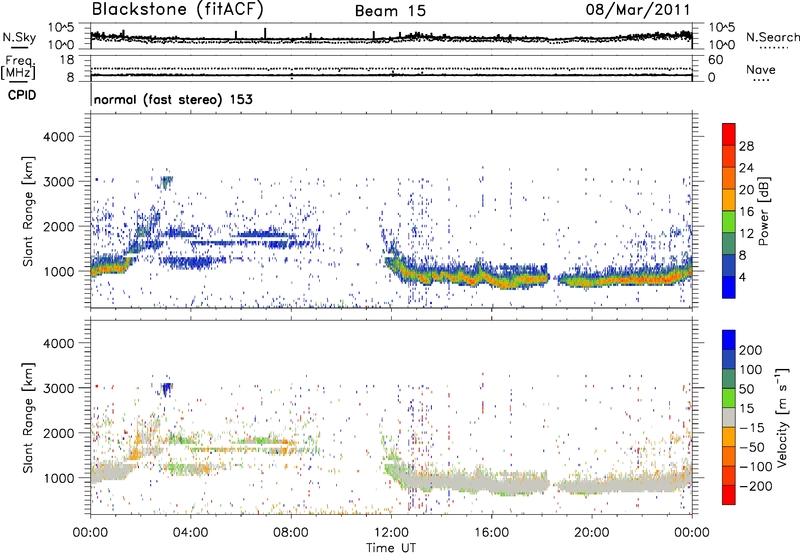
Task: Click the '08:00' time axis label
Action: [x=291, y=533]
